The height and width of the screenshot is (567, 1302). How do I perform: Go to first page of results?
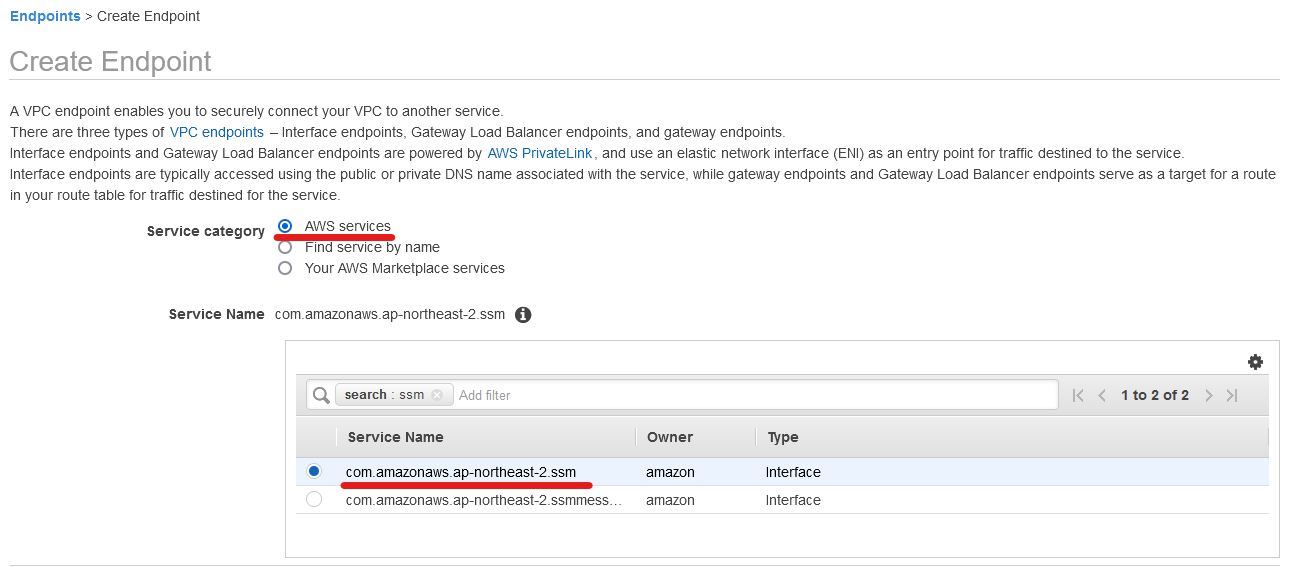(1078, 395)
